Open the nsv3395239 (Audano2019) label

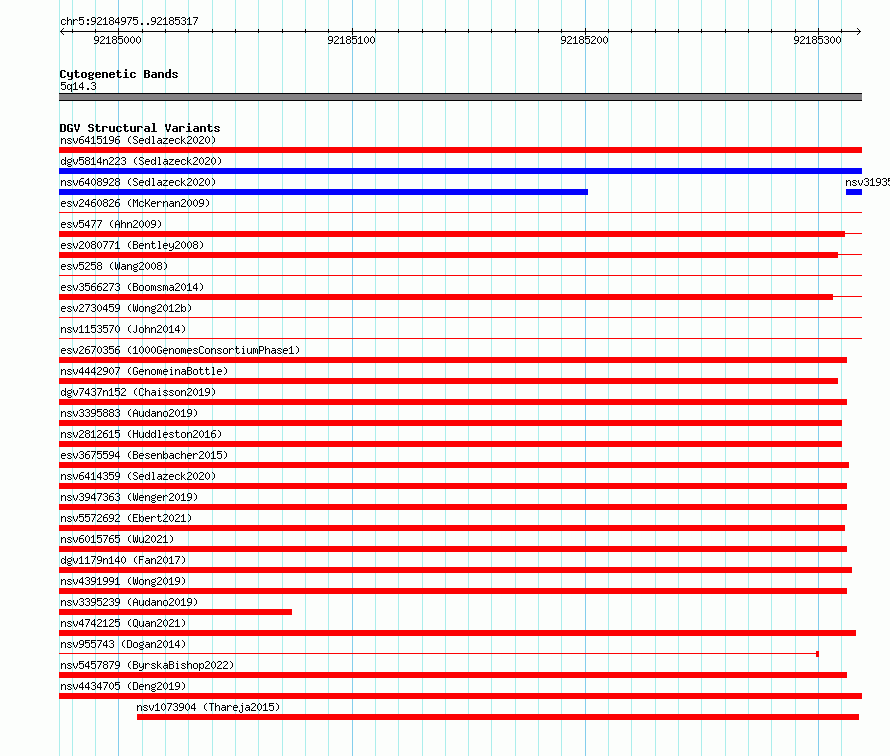[x=129, y=602]
